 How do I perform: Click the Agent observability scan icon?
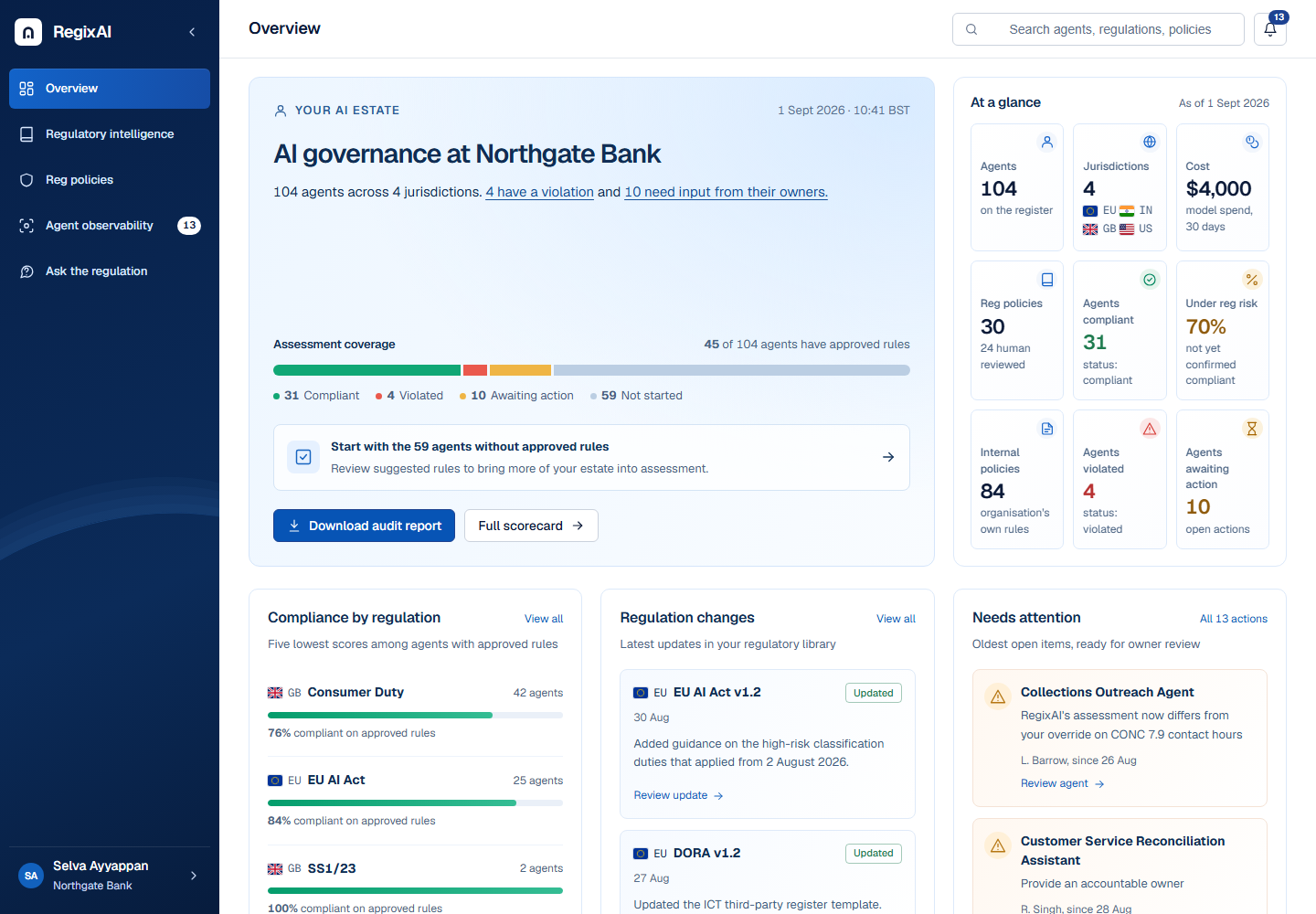point(27,226)
